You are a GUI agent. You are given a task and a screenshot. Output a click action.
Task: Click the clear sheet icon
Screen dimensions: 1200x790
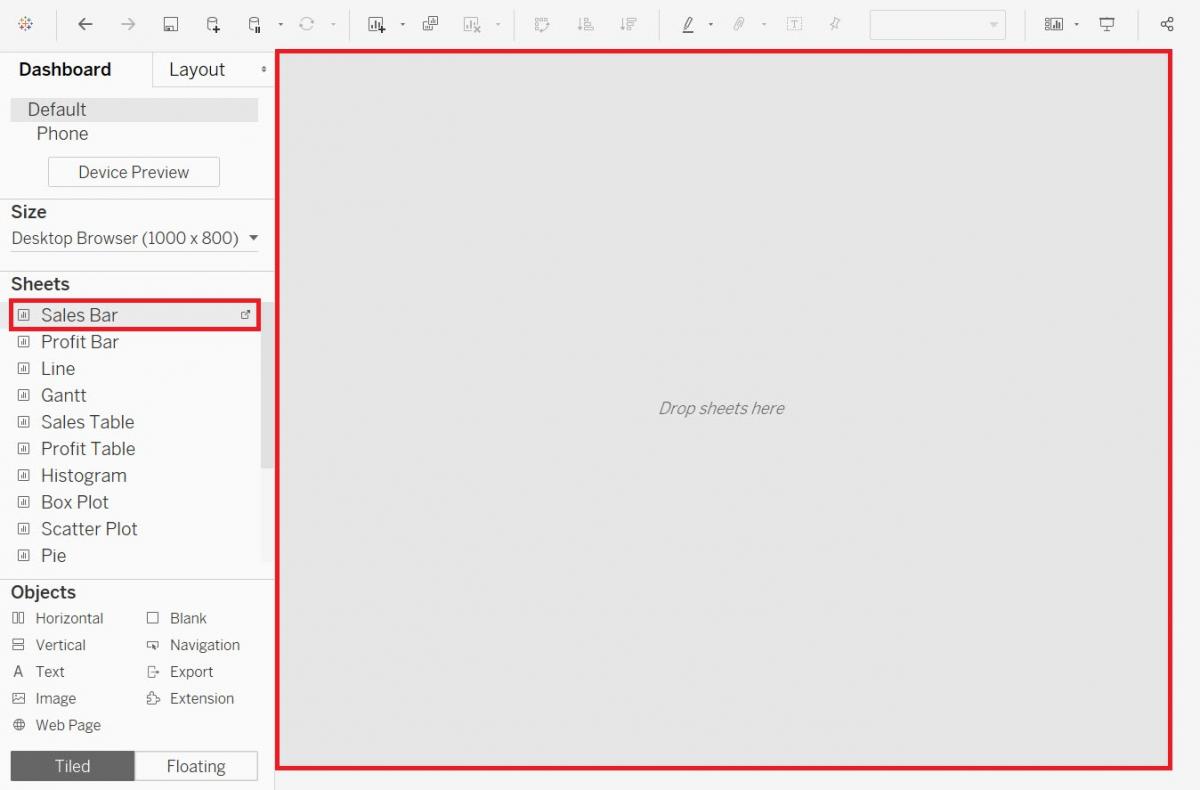click(x=473, y=24)
